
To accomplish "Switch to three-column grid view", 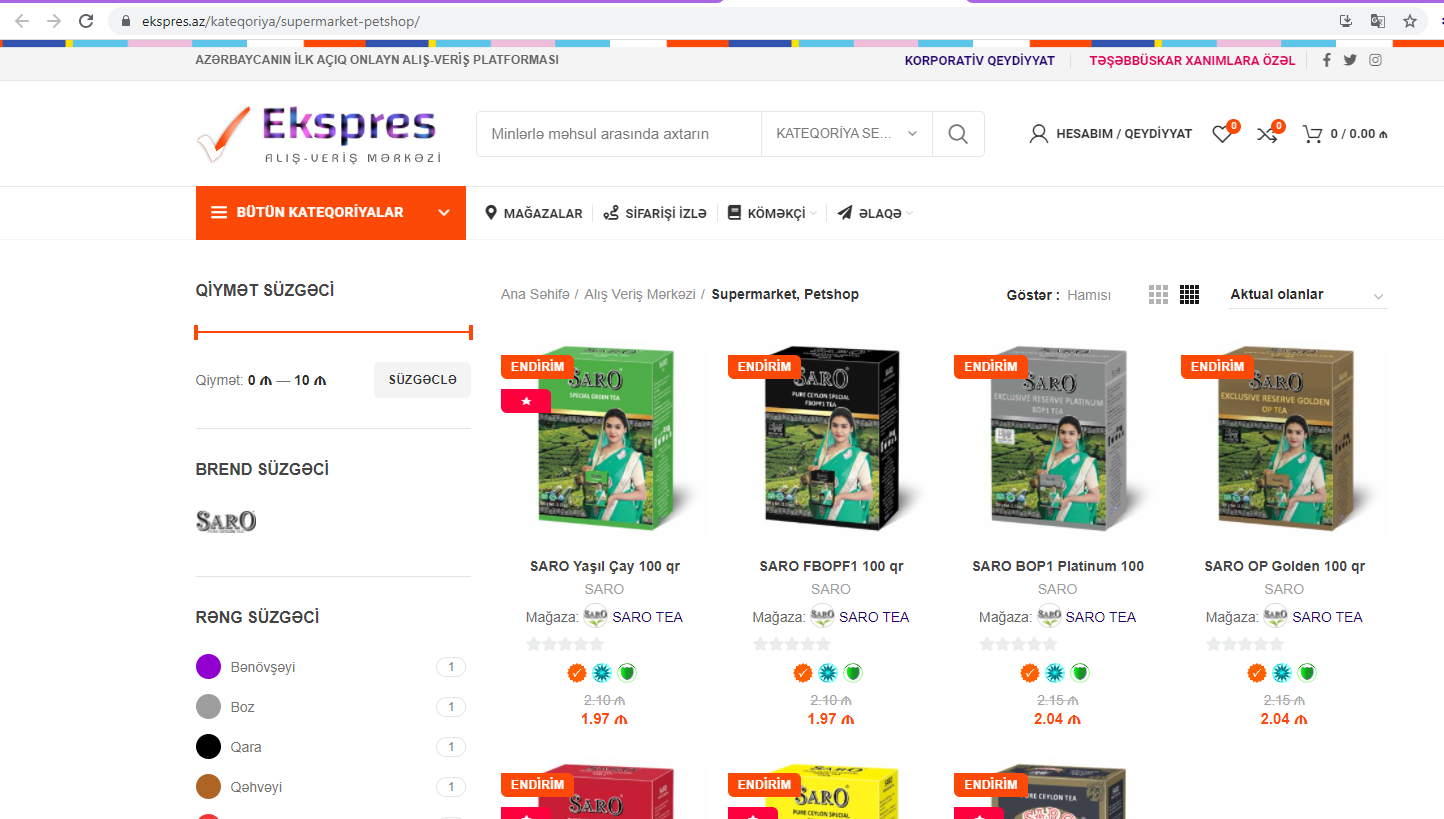I will click(x=1158, y=294).
